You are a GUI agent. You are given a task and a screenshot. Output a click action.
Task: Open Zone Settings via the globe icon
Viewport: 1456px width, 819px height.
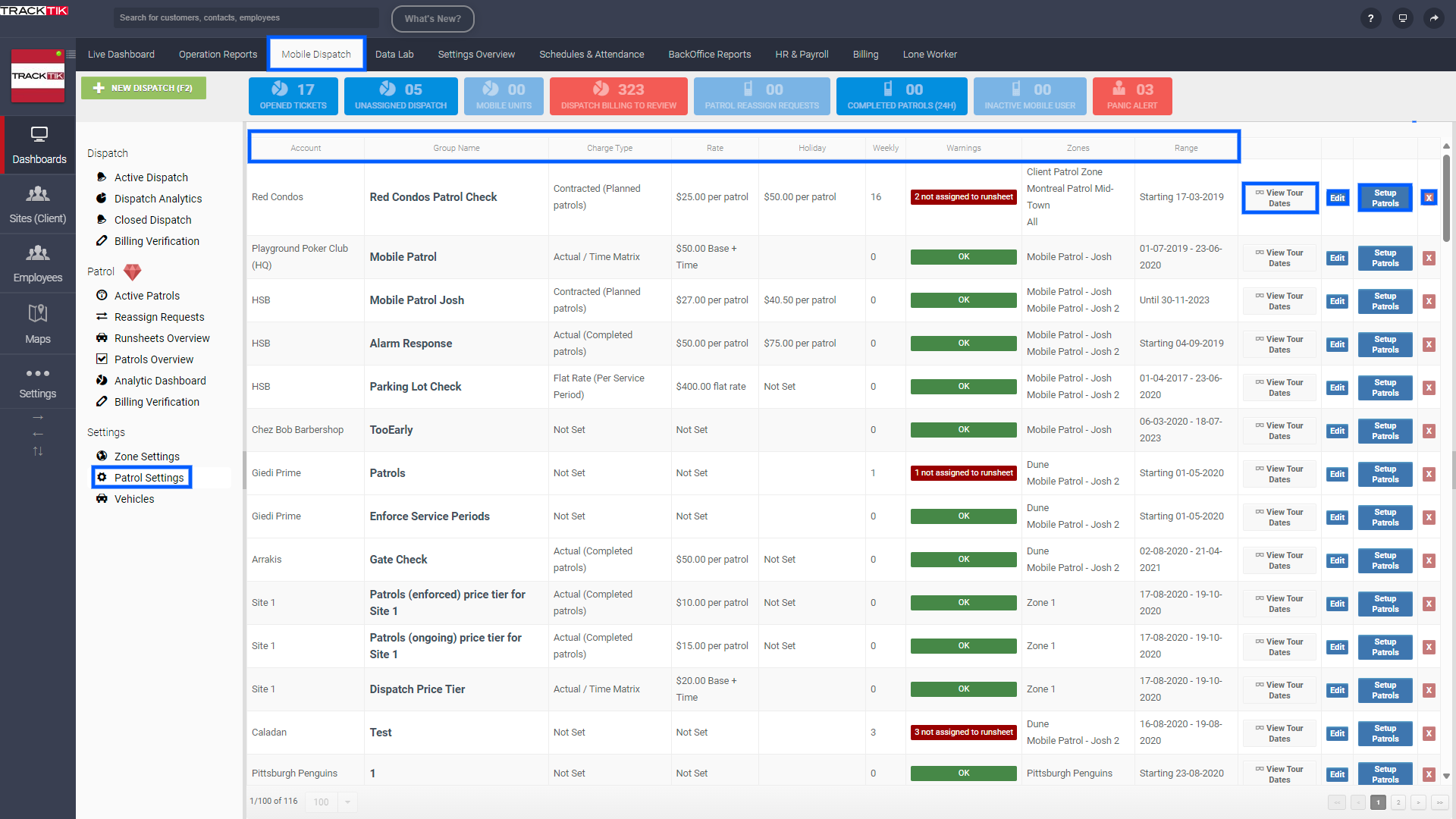pyautogui.click(x=103, y=456)
